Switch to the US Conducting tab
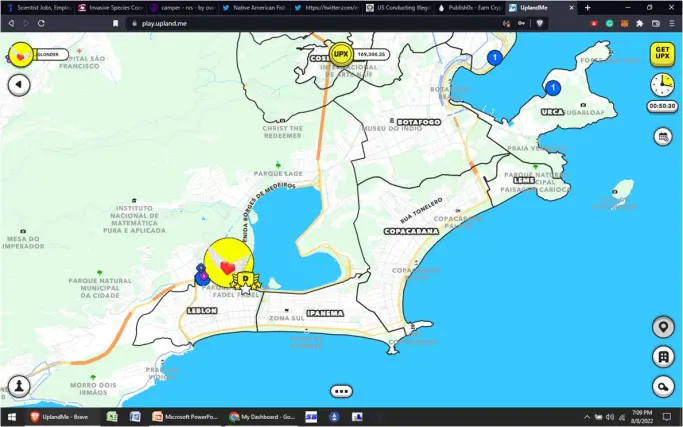 pos(398,8)
